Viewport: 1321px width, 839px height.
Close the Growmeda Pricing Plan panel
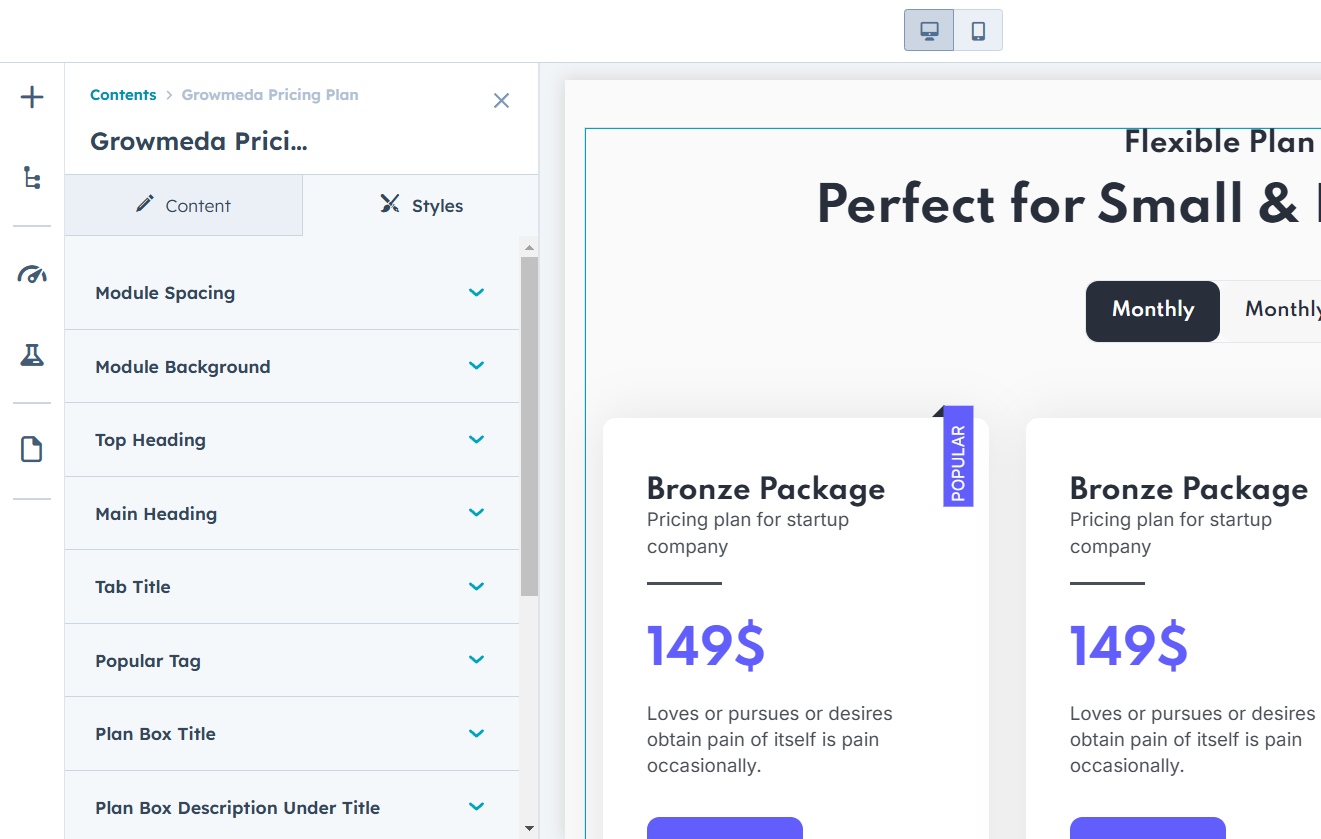click(501, 100)
